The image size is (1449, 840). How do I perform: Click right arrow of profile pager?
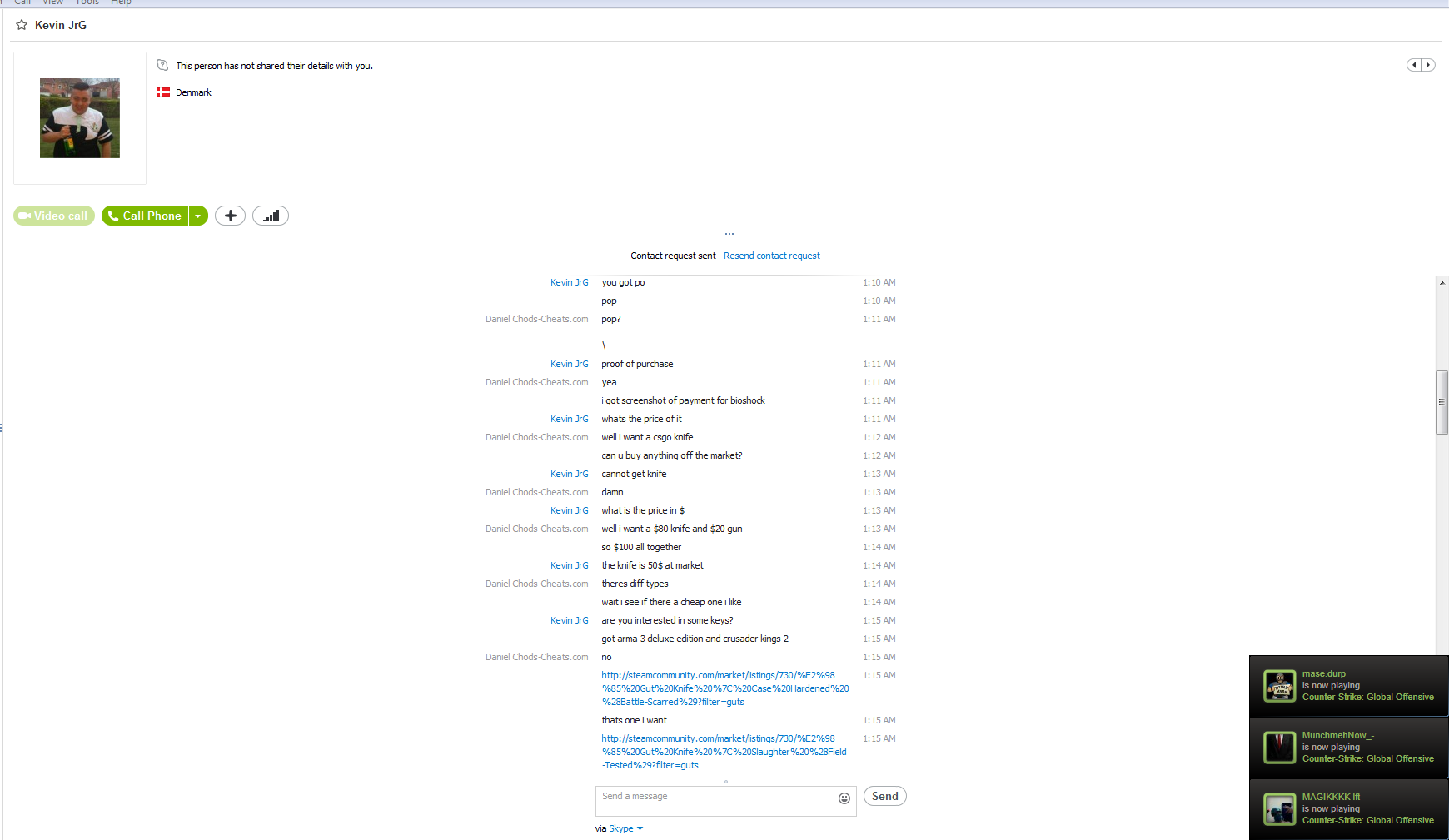pyautogui.click(x=1428, y=65)
